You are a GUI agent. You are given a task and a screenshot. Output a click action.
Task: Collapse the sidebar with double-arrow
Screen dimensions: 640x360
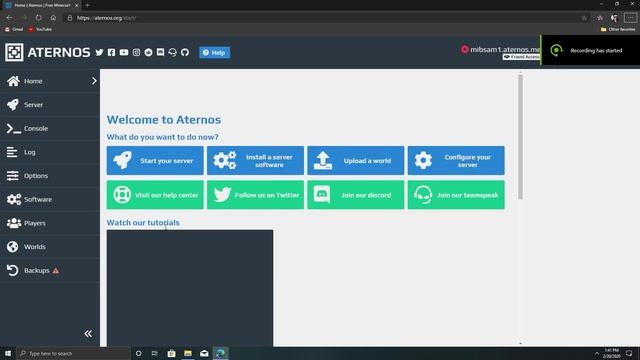[88, 334]
